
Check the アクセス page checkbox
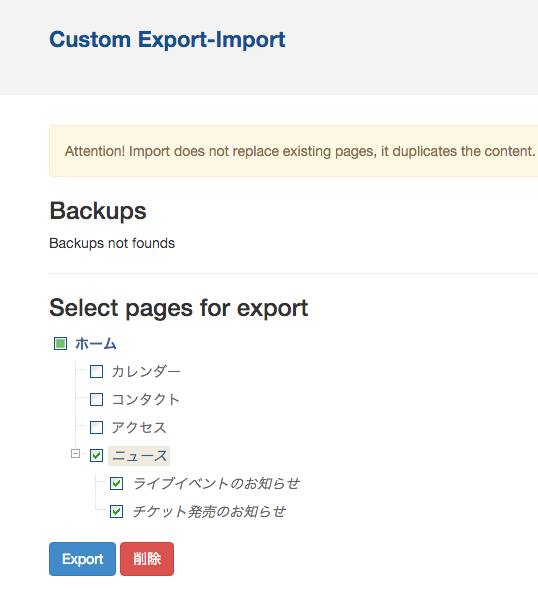click(x=96, y=428)
